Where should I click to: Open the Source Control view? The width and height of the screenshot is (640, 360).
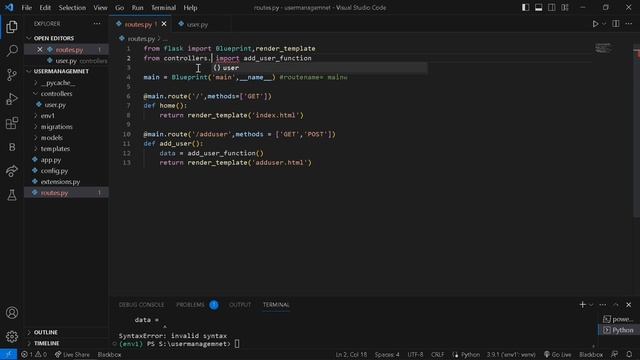[12, 75]
